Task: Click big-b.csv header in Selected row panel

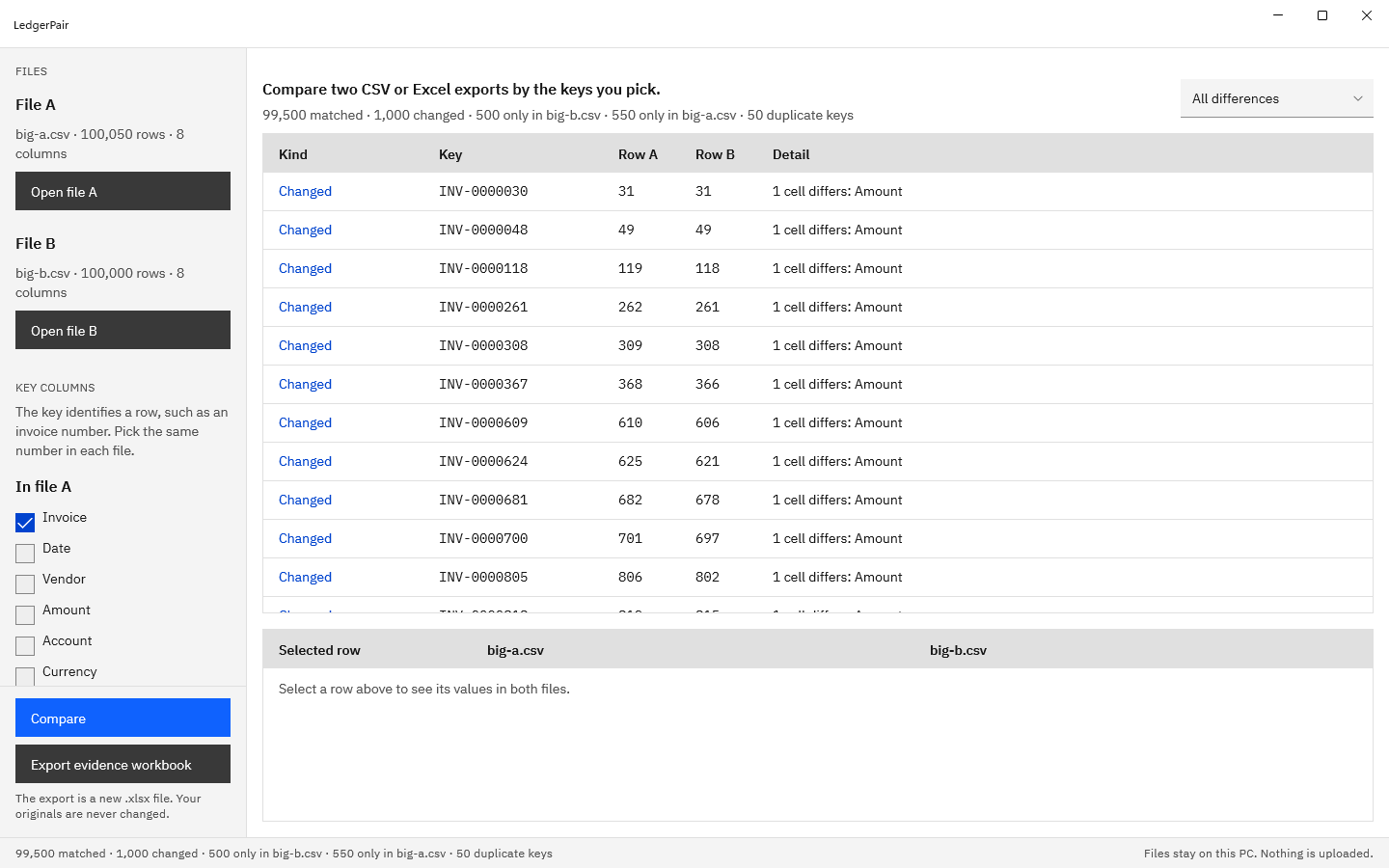Action: 958,650
